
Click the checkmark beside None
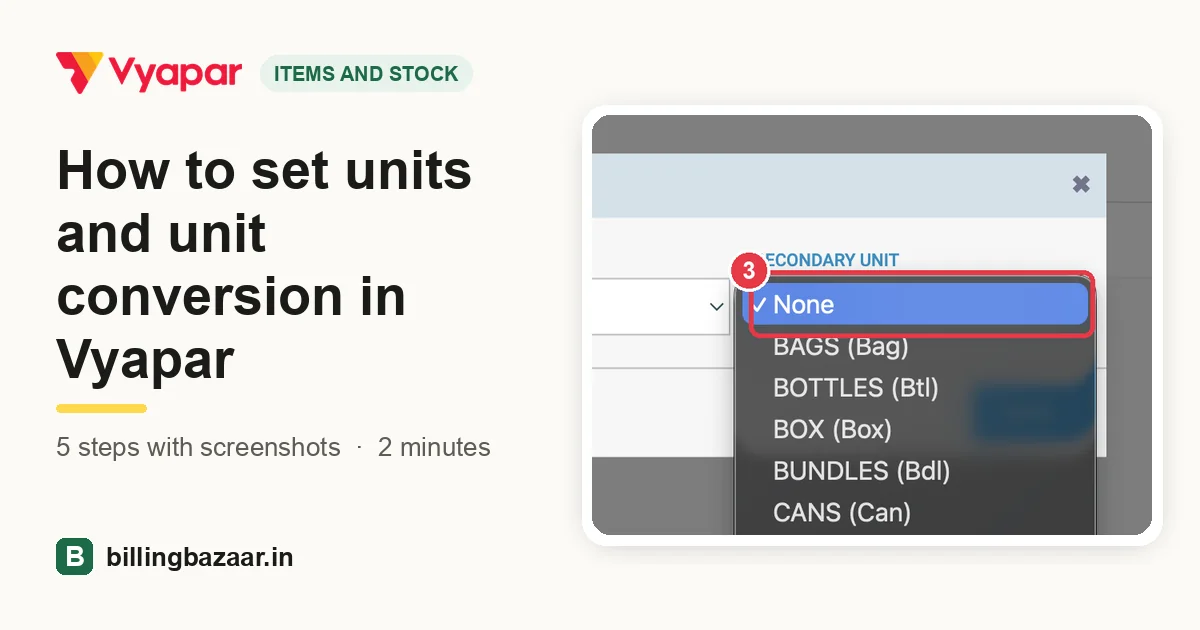pyautogui.click(x=759, y=305)
